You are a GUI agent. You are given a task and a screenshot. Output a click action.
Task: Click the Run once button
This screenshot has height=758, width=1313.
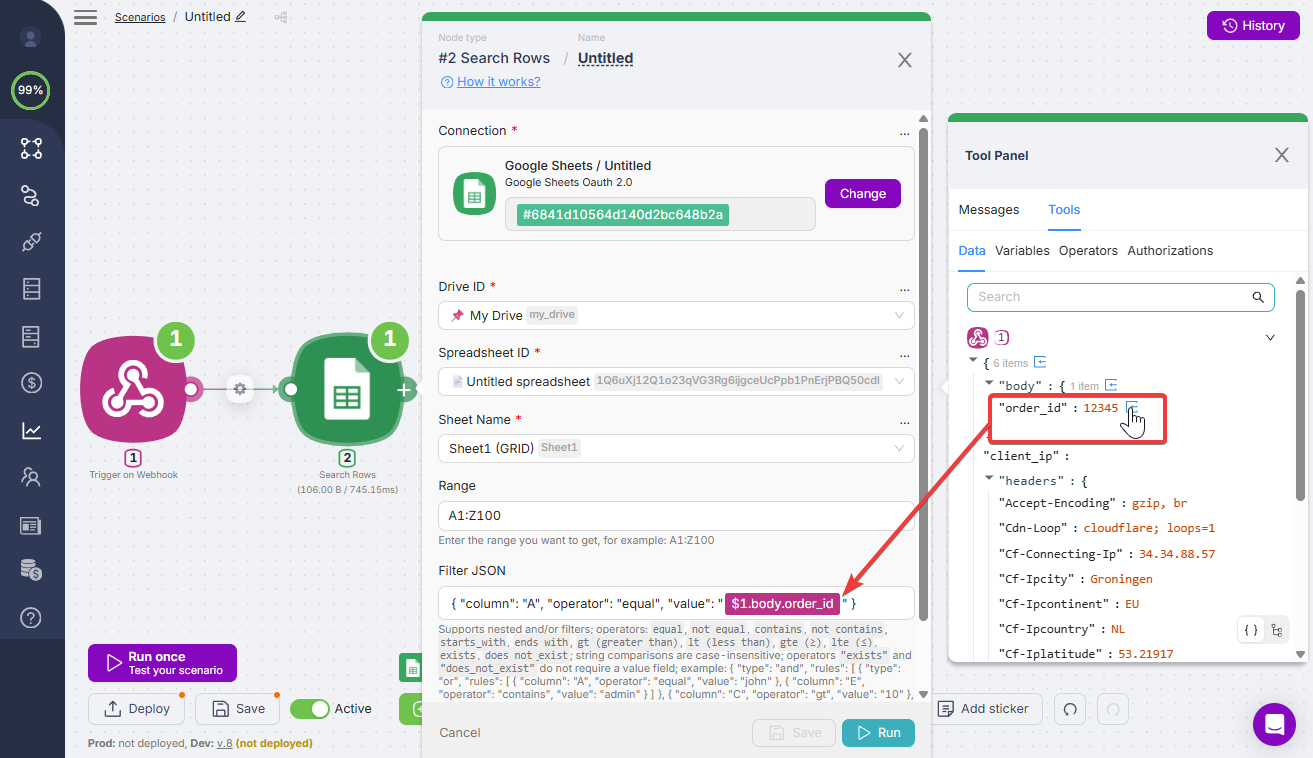click(x=162, y=663)
